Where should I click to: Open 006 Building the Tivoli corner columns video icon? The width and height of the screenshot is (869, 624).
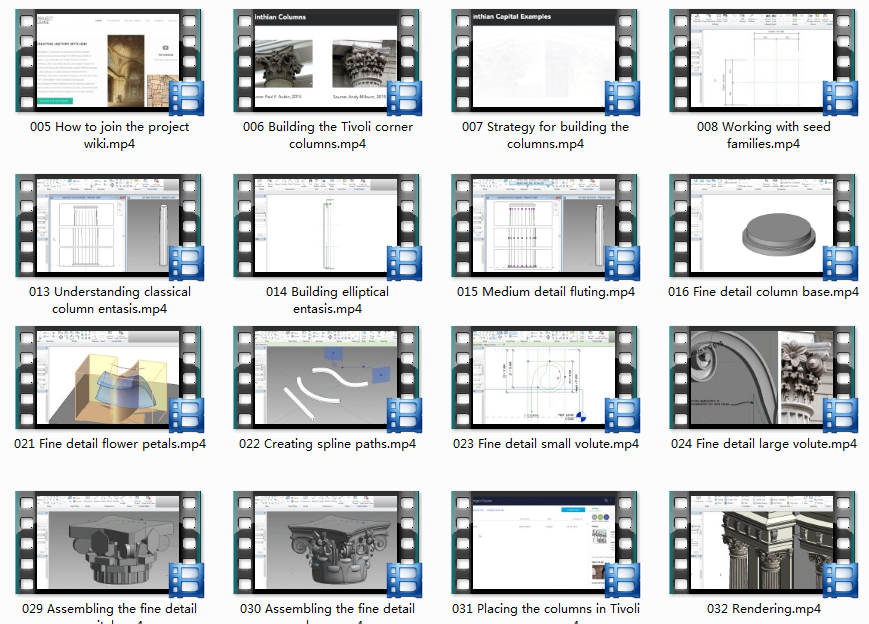pyautogui.click(x=327, y=61)
